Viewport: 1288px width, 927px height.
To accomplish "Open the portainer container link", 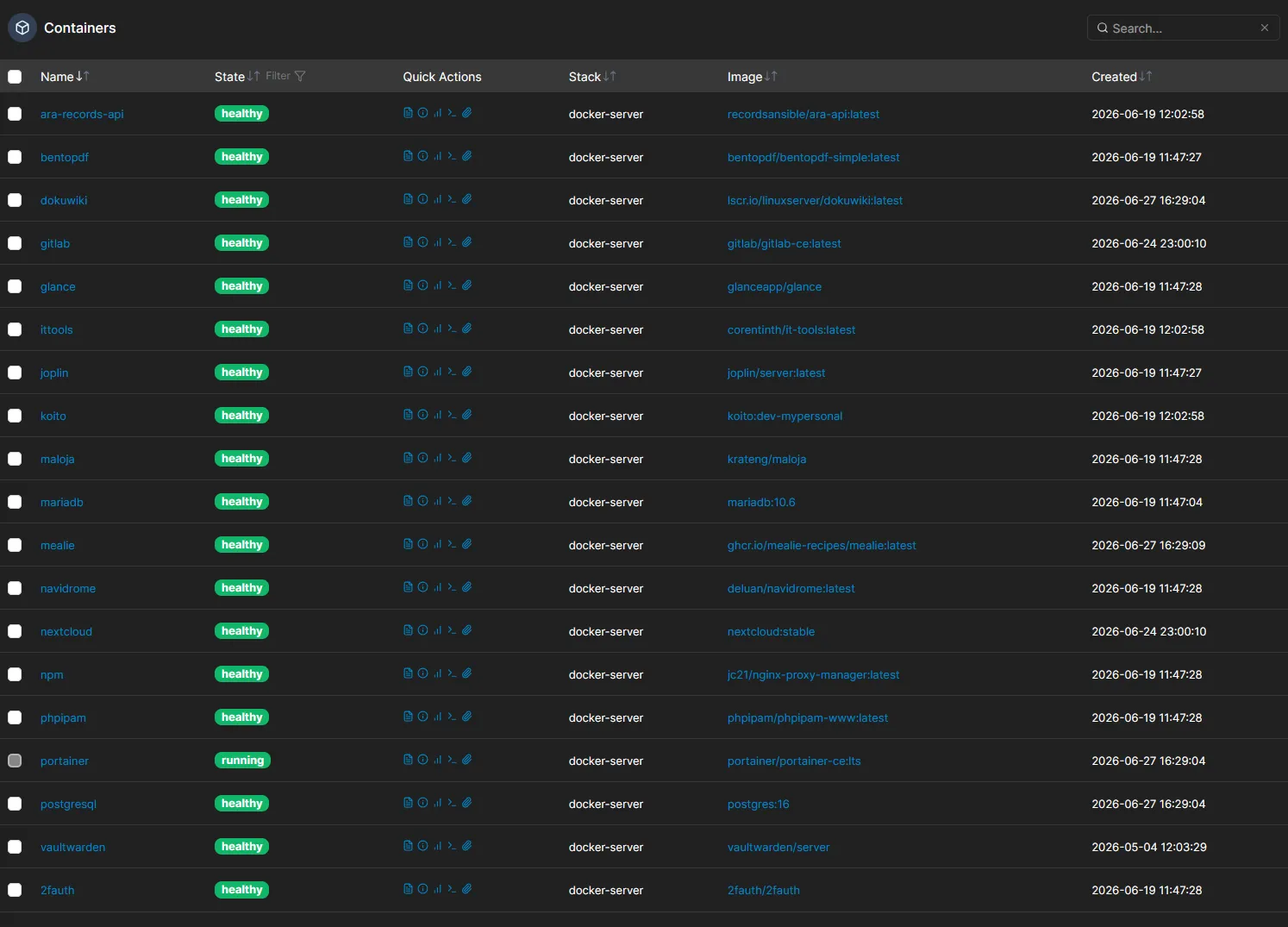I will pyautogui.click(x=65, y=761).
